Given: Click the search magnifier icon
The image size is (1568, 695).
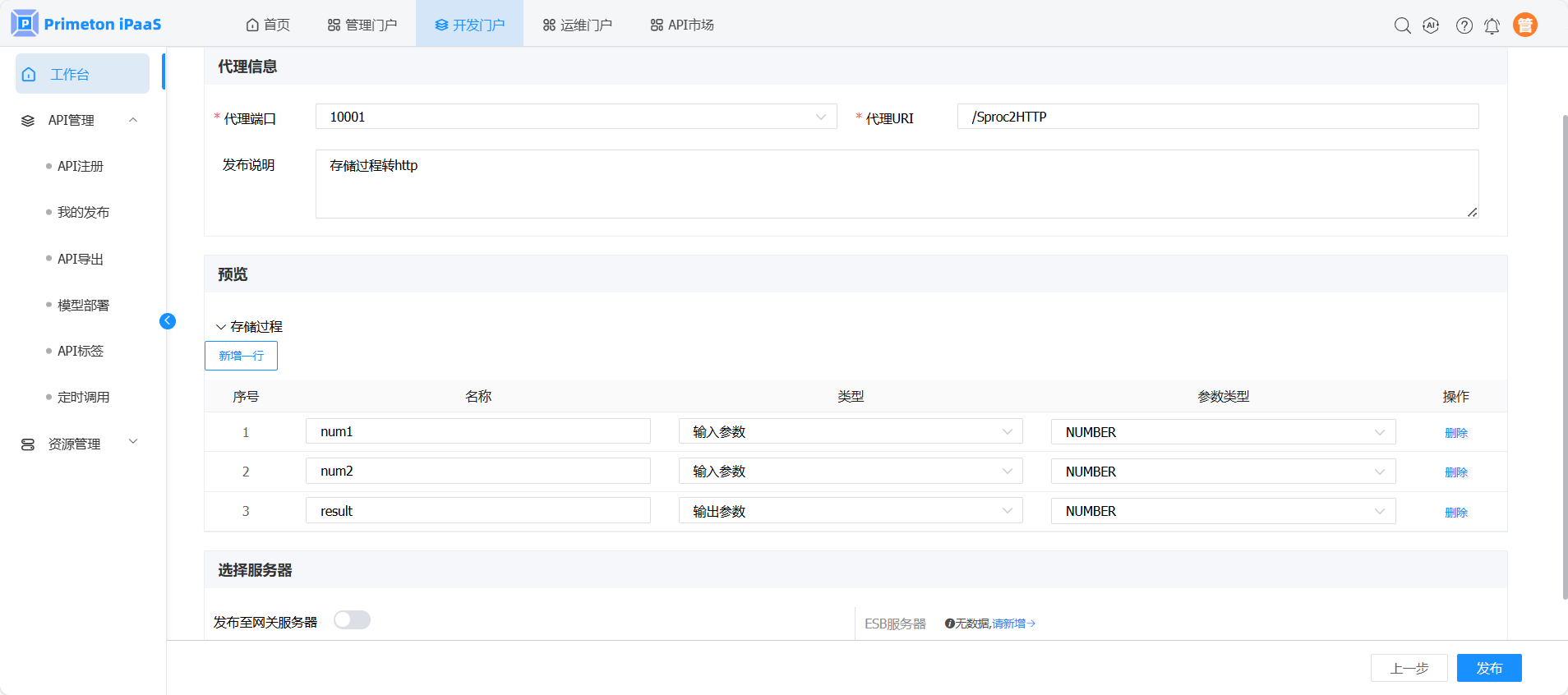Looking at the screenshot, I should (1402, 25).
